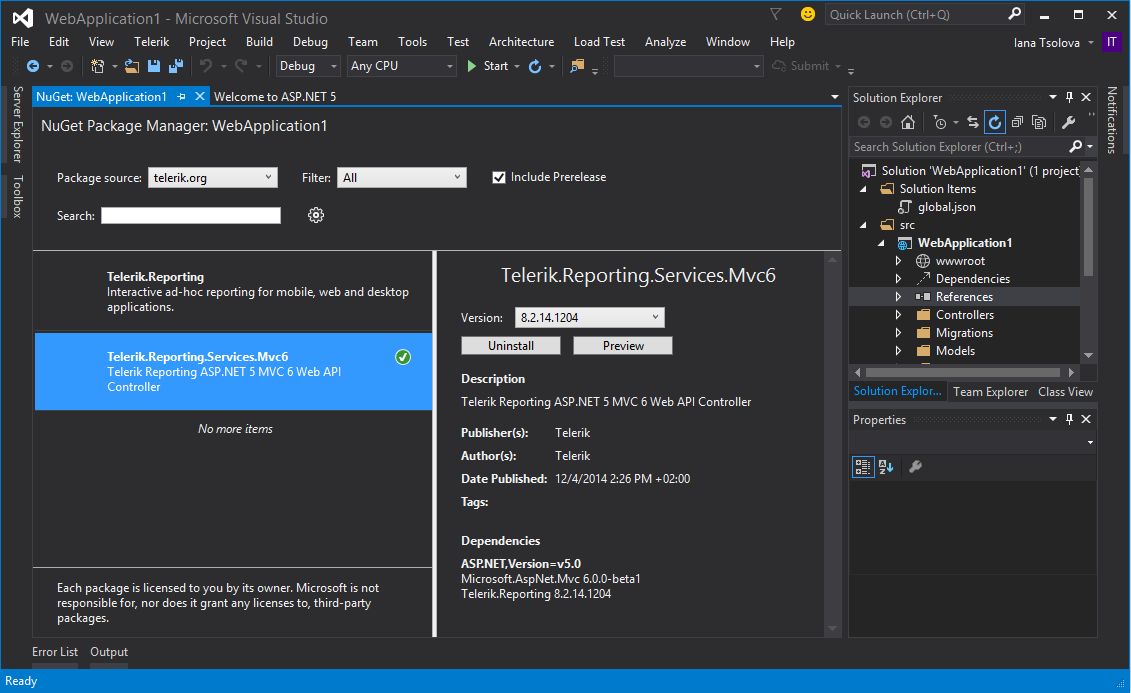Sort properties alphabetically in Properties panel
The width and height of the screenshot is (1131, 693).
tap(886, 467)
